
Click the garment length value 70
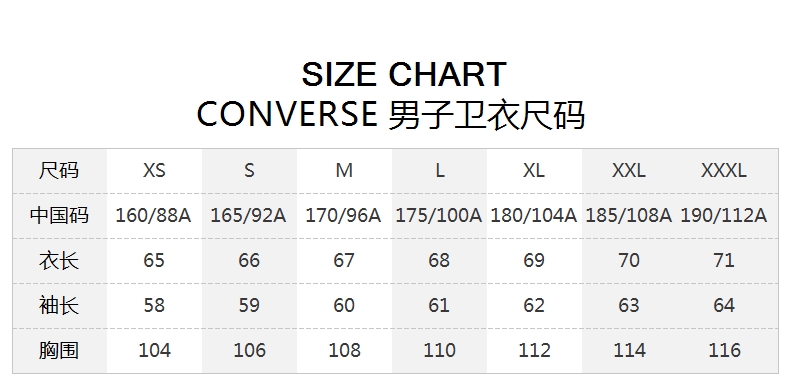[629, 261]
